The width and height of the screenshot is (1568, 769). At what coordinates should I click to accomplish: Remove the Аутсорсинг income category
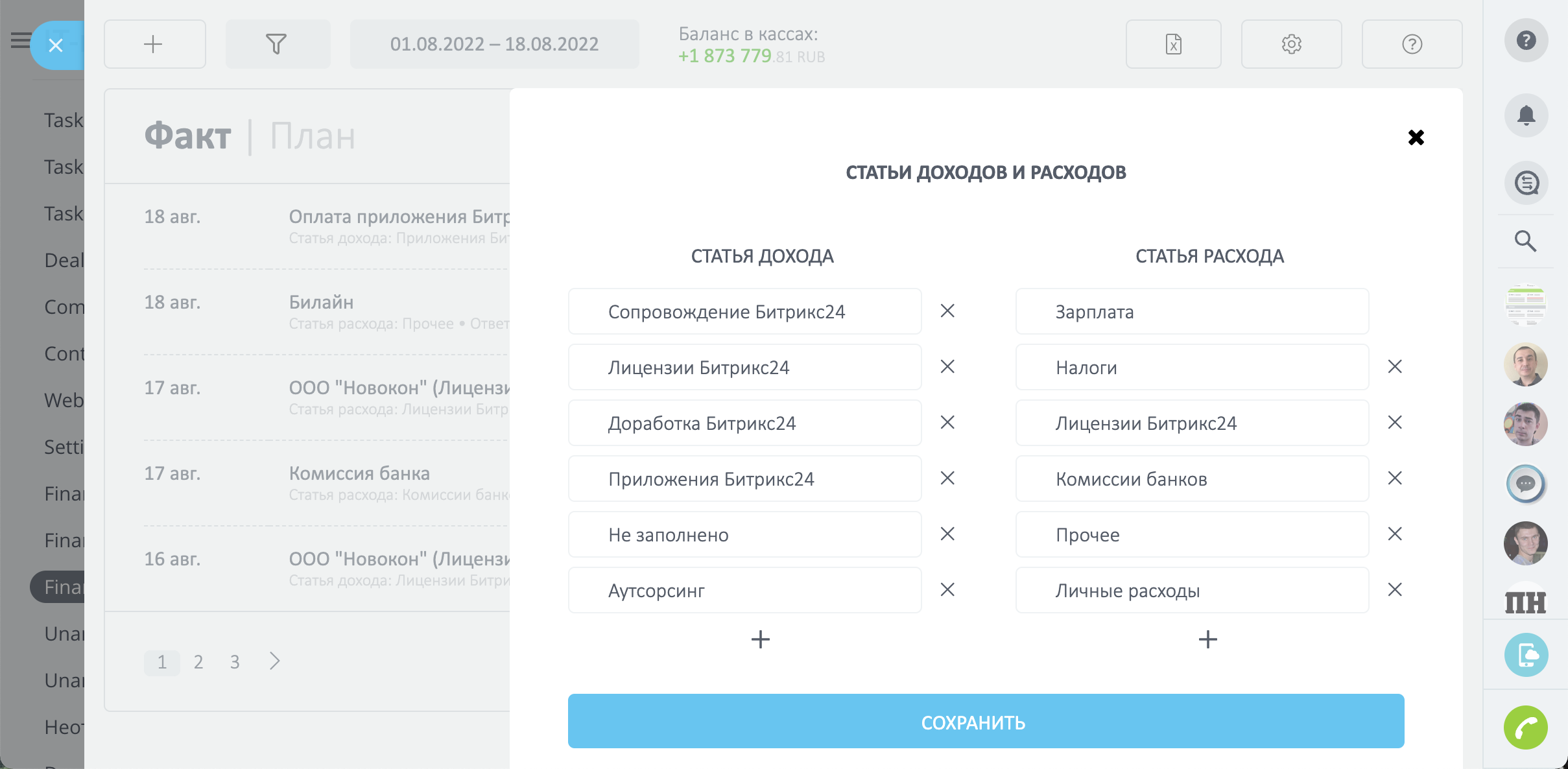[x=947, y=589]
